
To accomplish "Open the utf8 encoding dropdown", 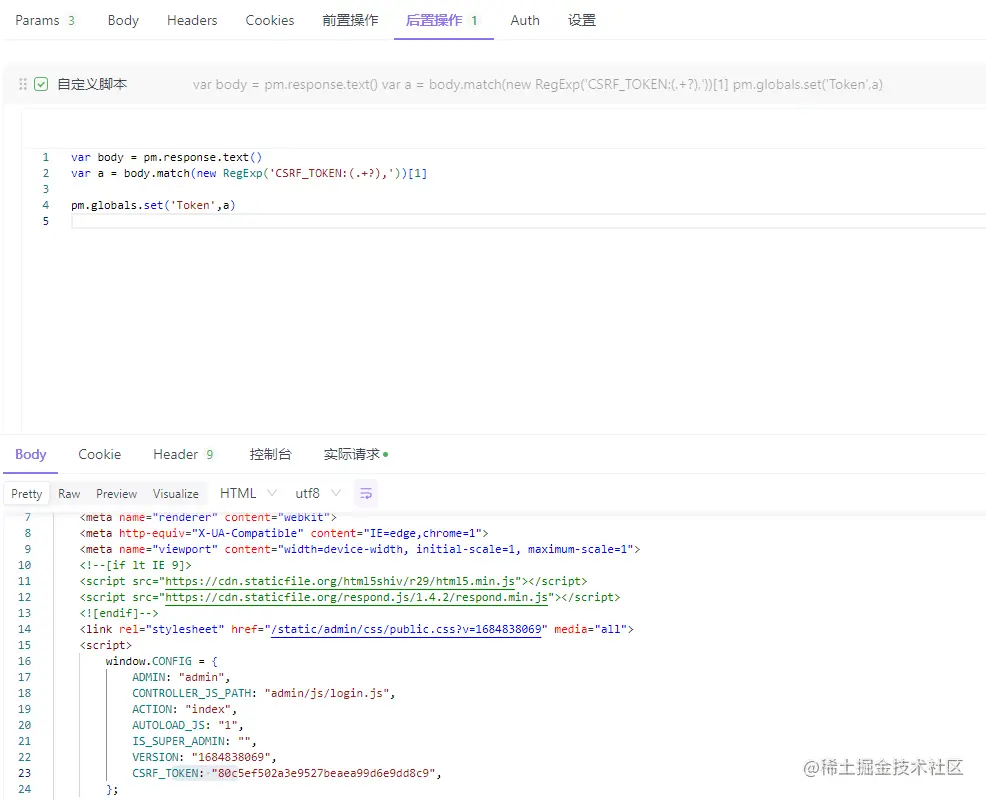I will [318, 493].
